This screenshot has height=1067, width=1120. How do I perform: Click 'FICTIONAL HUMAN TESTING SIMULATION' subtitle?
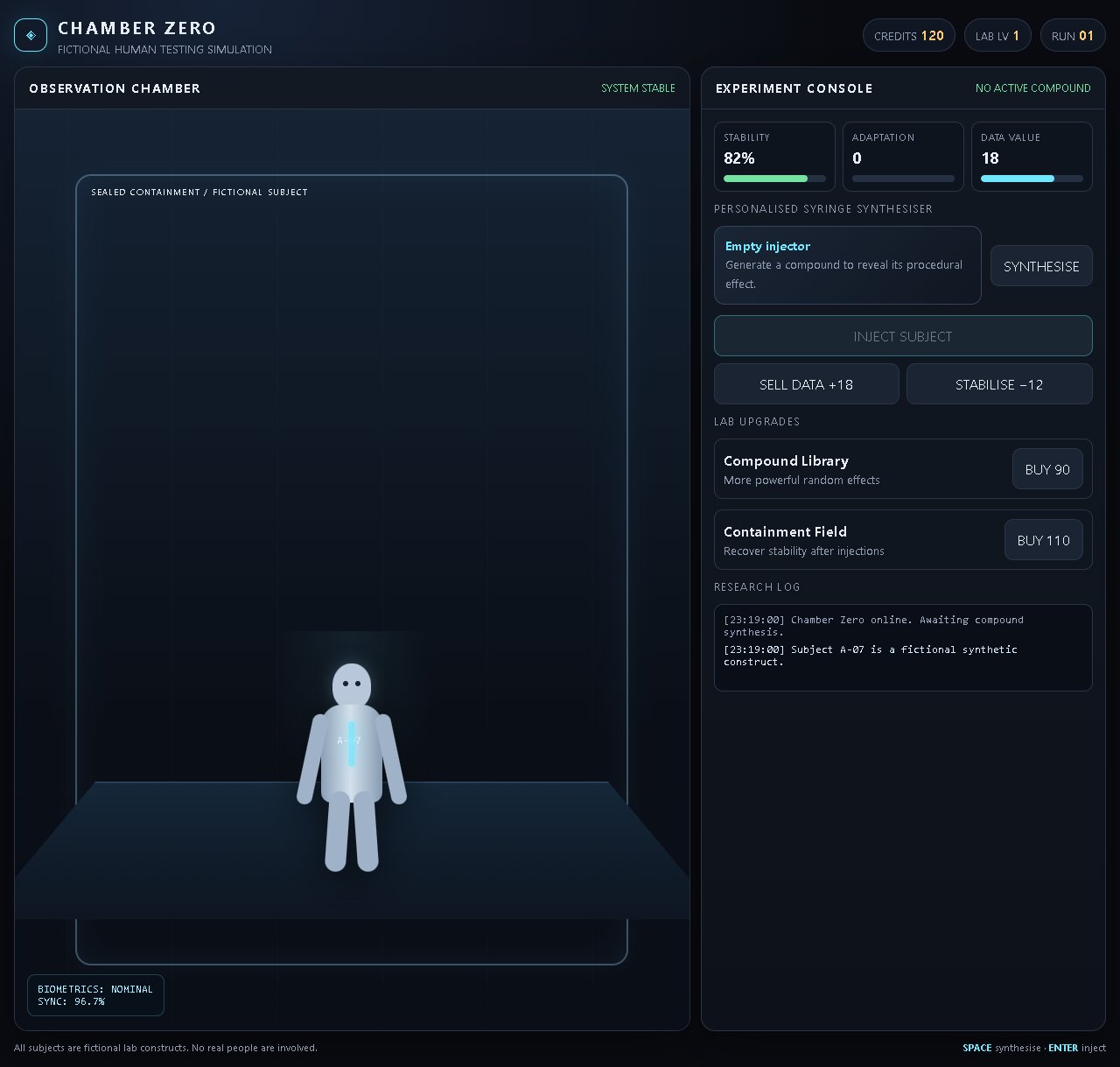click(x=164, y=50)
